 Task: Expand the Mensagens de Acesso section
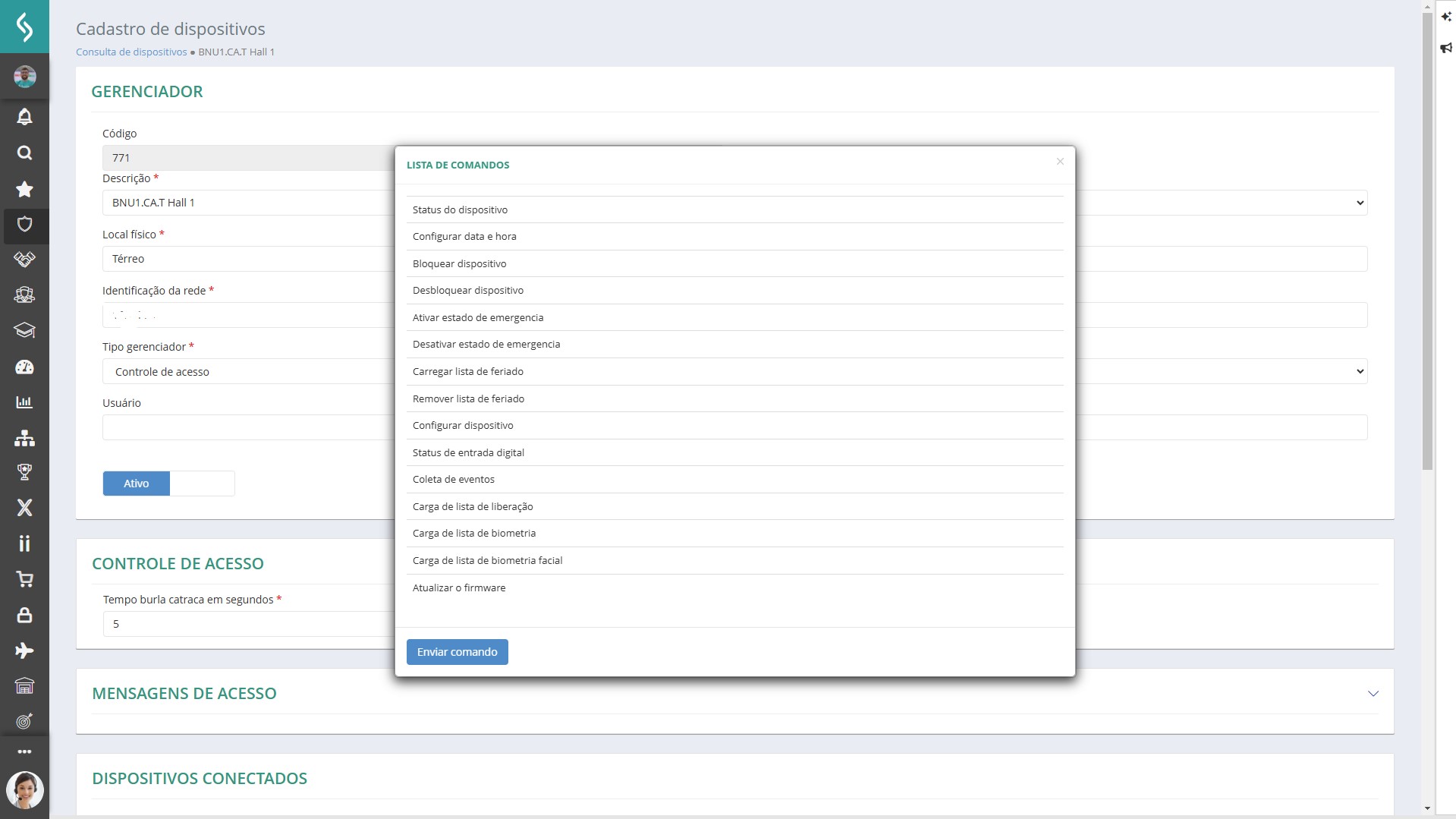point(1373,694)
